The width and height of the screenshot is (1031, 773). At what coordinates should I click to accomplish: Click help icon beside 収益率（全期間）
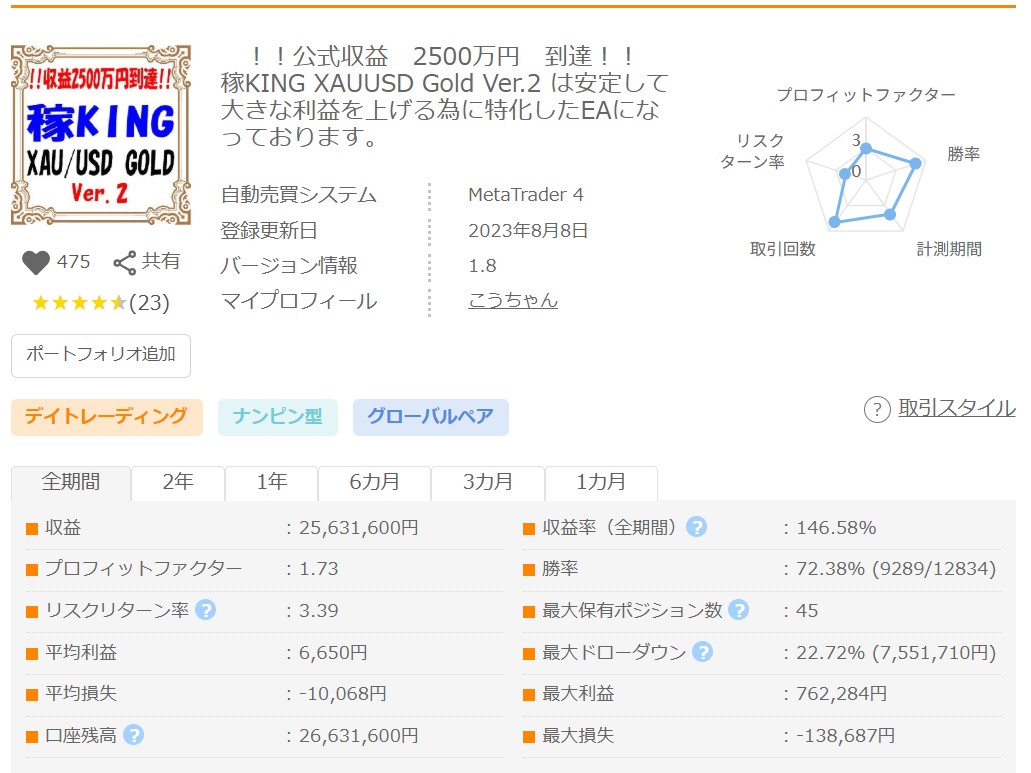[696, 527]
